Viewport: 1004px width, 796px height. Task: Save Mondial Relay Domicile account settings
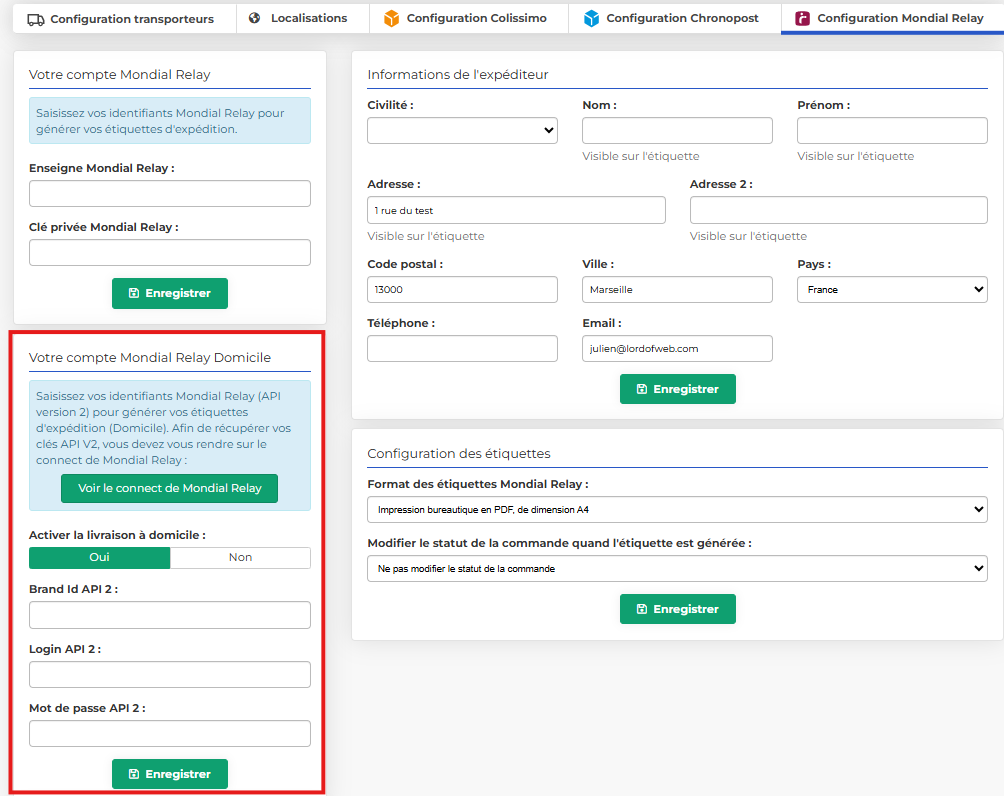pyautogui.click(x=170, y=774)
